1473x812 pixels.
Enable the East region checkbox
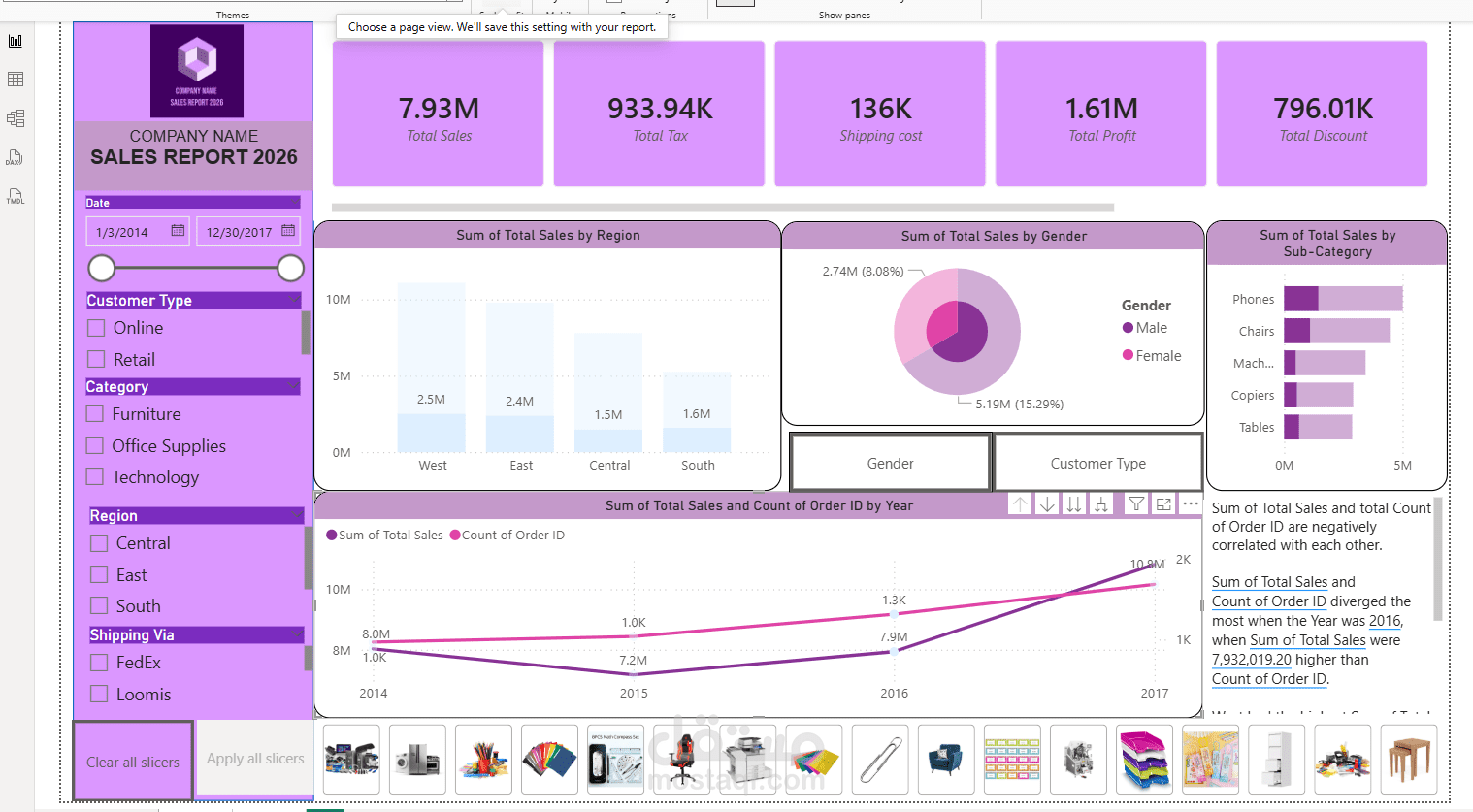(x=99, y=575)
